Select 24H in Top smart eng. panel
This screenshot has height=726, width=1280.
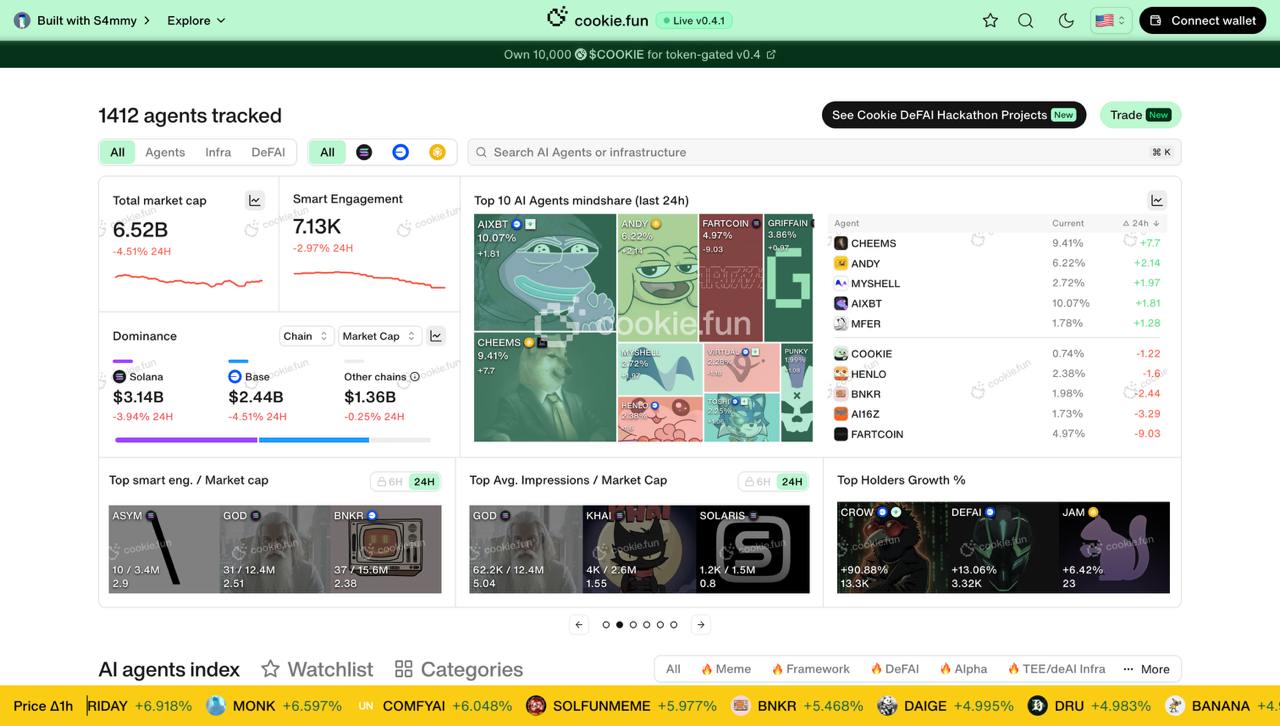click(x=424, y=482)
